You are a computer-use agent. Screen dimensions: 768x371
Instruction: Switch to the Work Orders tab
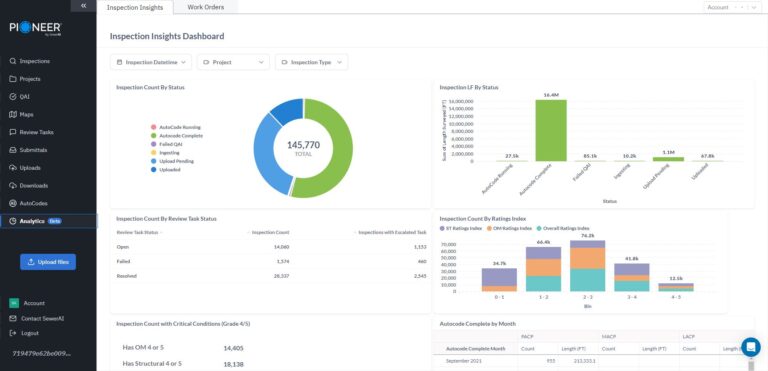point(206,7)
